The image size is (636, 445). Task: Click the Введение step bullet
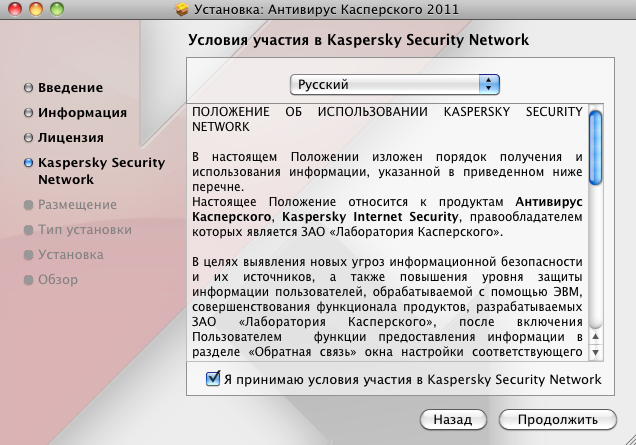(x=28, y=88)
